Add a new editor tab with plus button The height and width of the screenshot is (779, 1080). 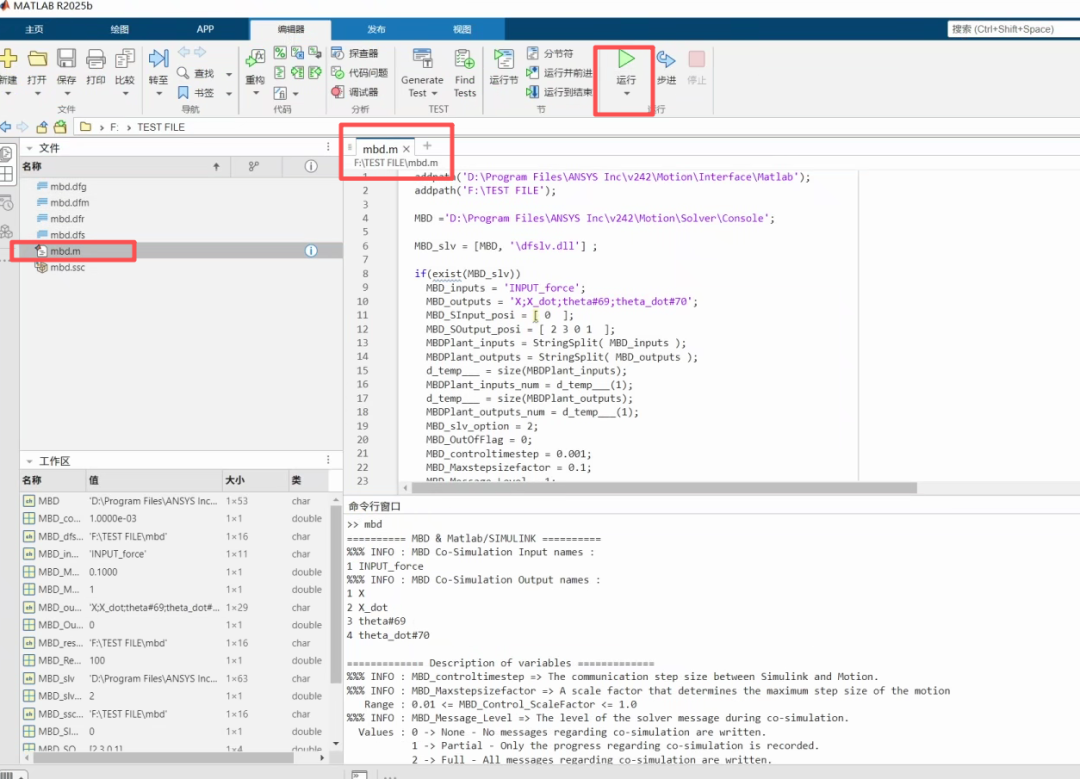(427, 146)
